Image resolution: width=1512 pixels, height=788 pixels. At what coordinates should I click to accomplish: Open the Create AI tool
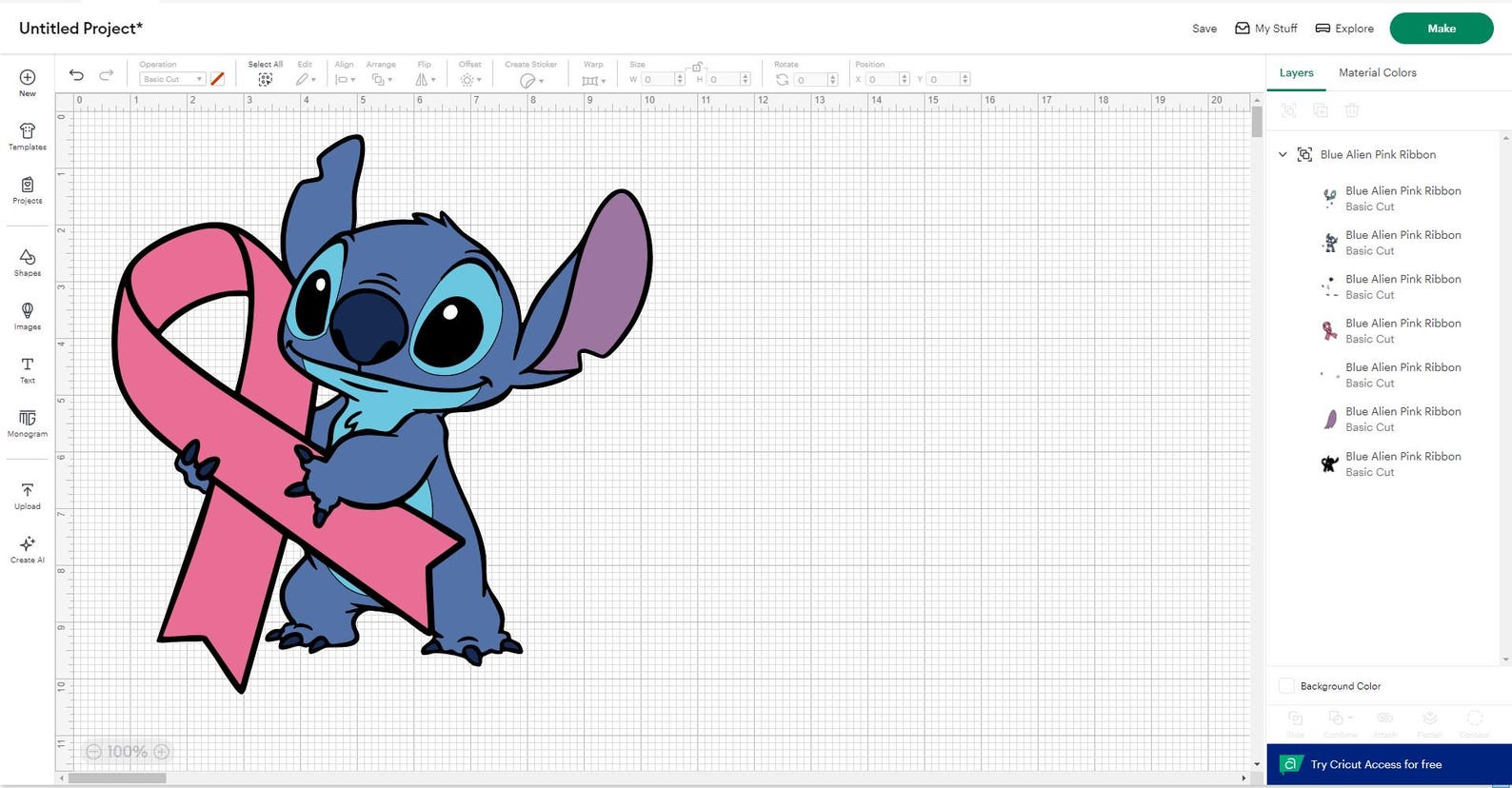click(x=28, y=549)
